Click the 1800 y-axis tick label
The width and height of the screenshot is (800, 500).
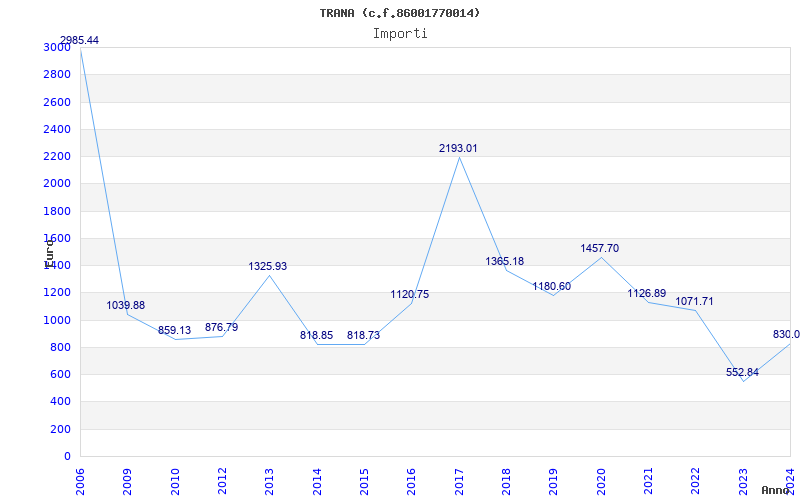pos(57,211)
